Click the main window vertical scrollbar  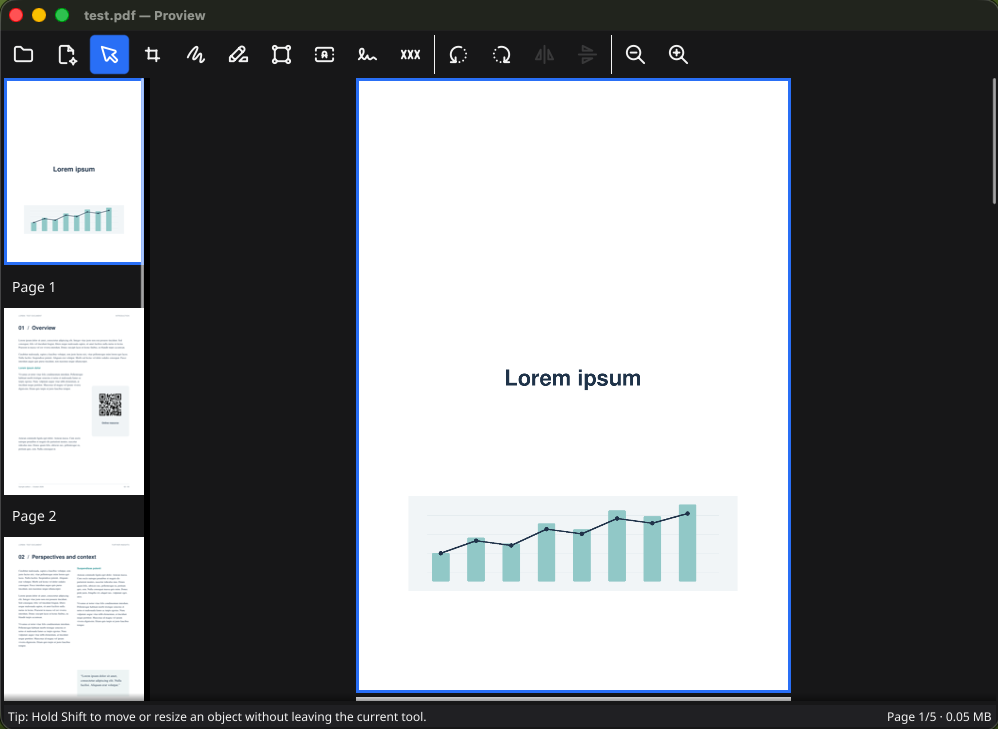tap(994, 141)
